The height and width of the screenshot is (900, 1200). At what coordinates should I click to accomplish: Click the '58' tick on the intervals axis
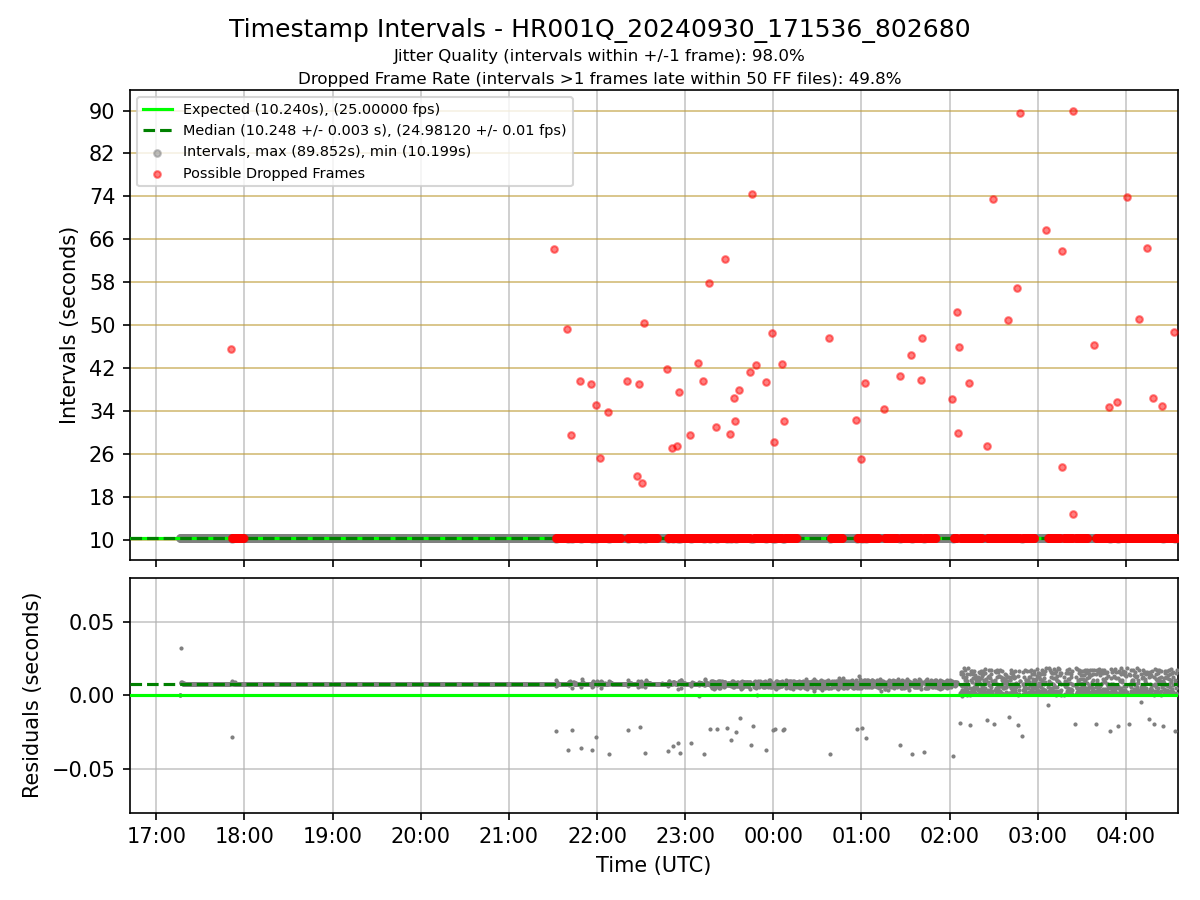click(x=103, y=282)
